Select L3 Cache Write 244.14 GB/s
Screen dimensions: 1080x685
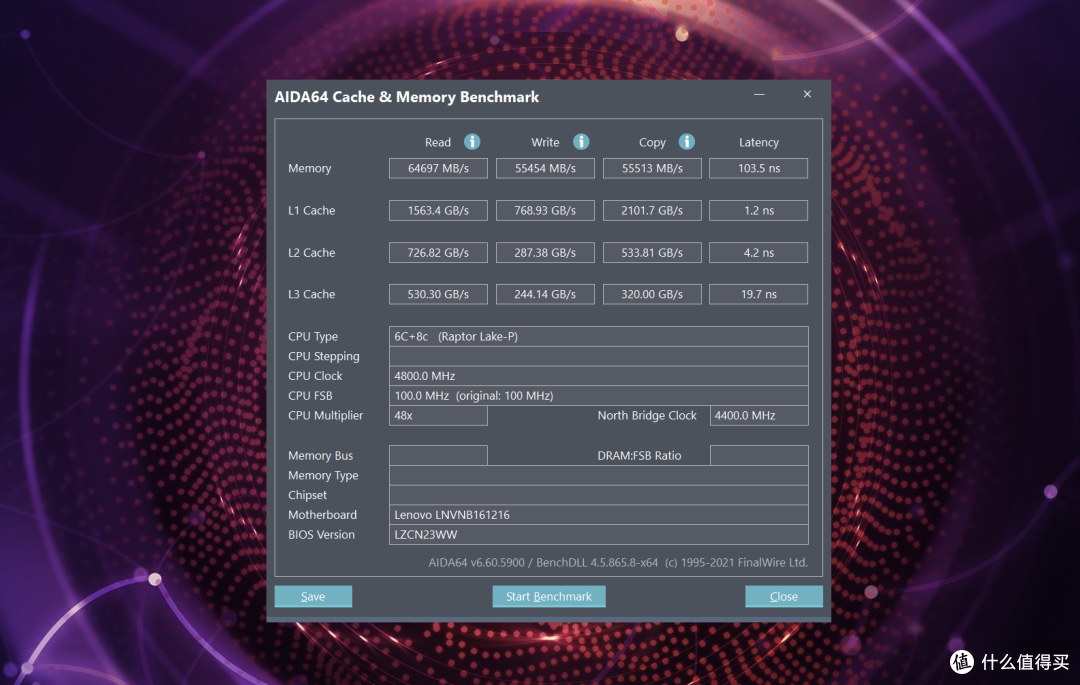coord(545,295)
